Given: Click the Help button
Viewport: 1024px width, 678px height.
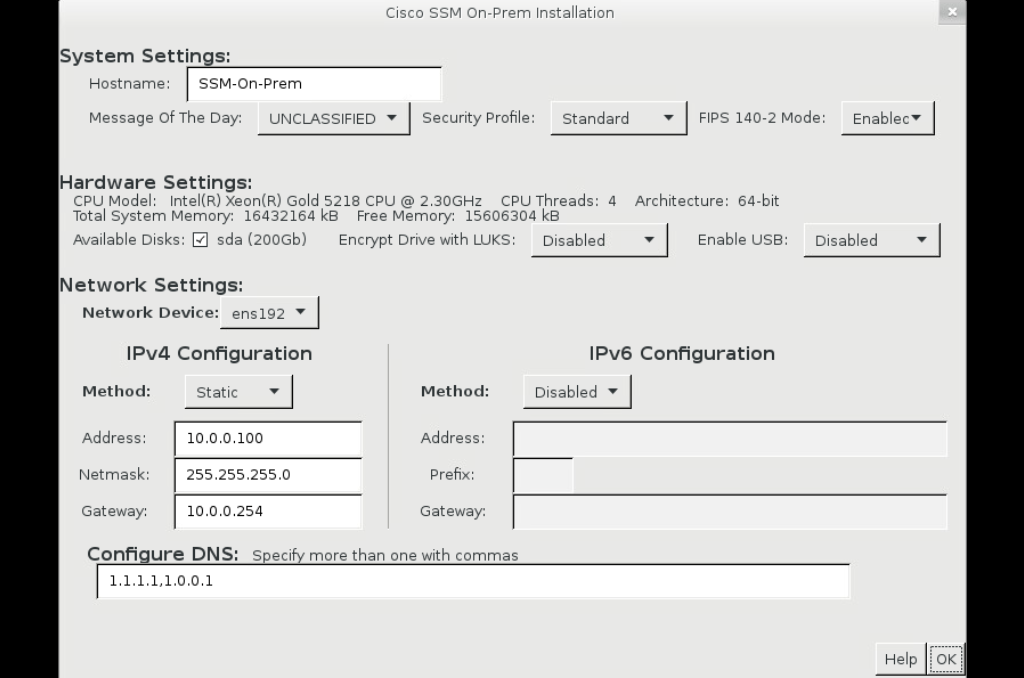Looking at the screenshot, I should click(x=901, y=659).
